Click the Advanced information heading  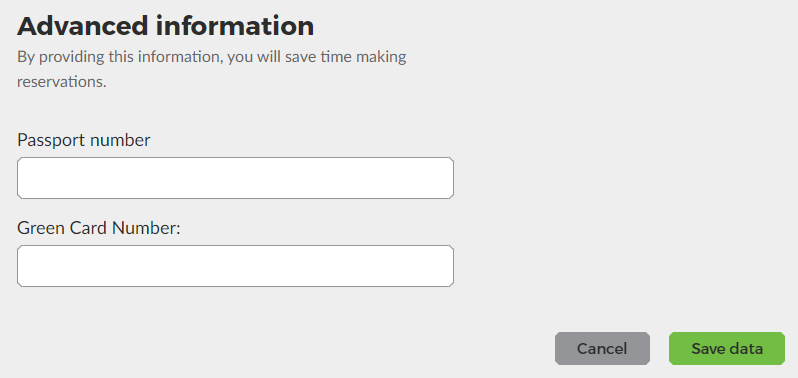pos(165,26)
